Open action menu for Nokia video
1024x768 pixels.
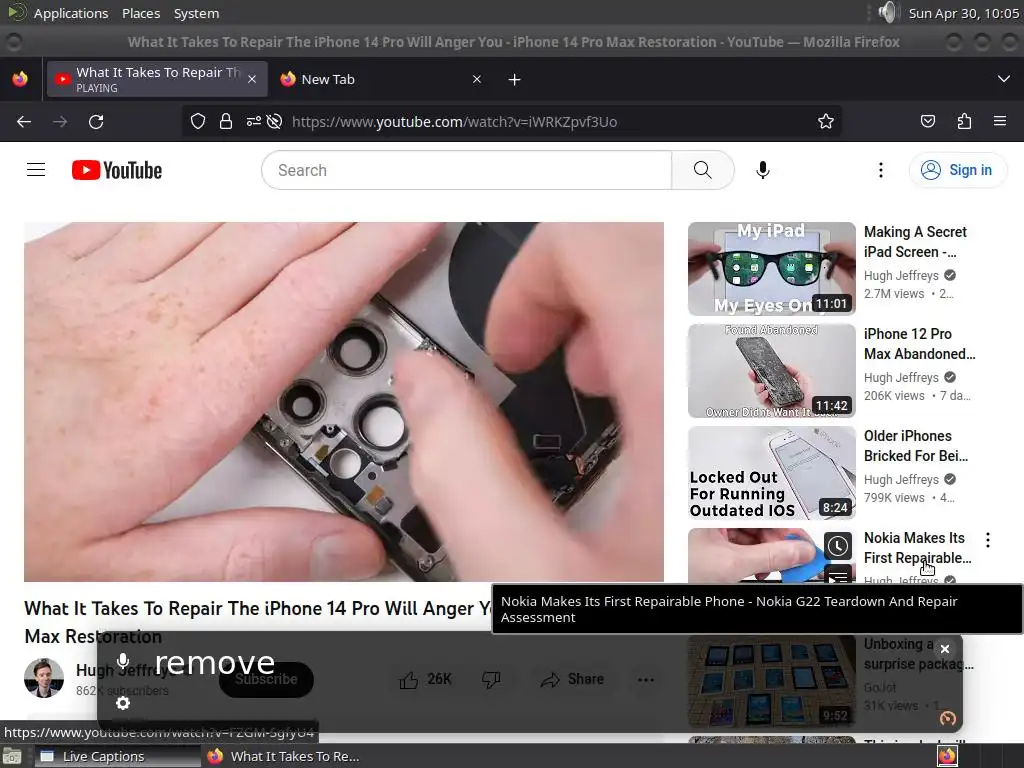pyautogui.click(x=987, y=539)
